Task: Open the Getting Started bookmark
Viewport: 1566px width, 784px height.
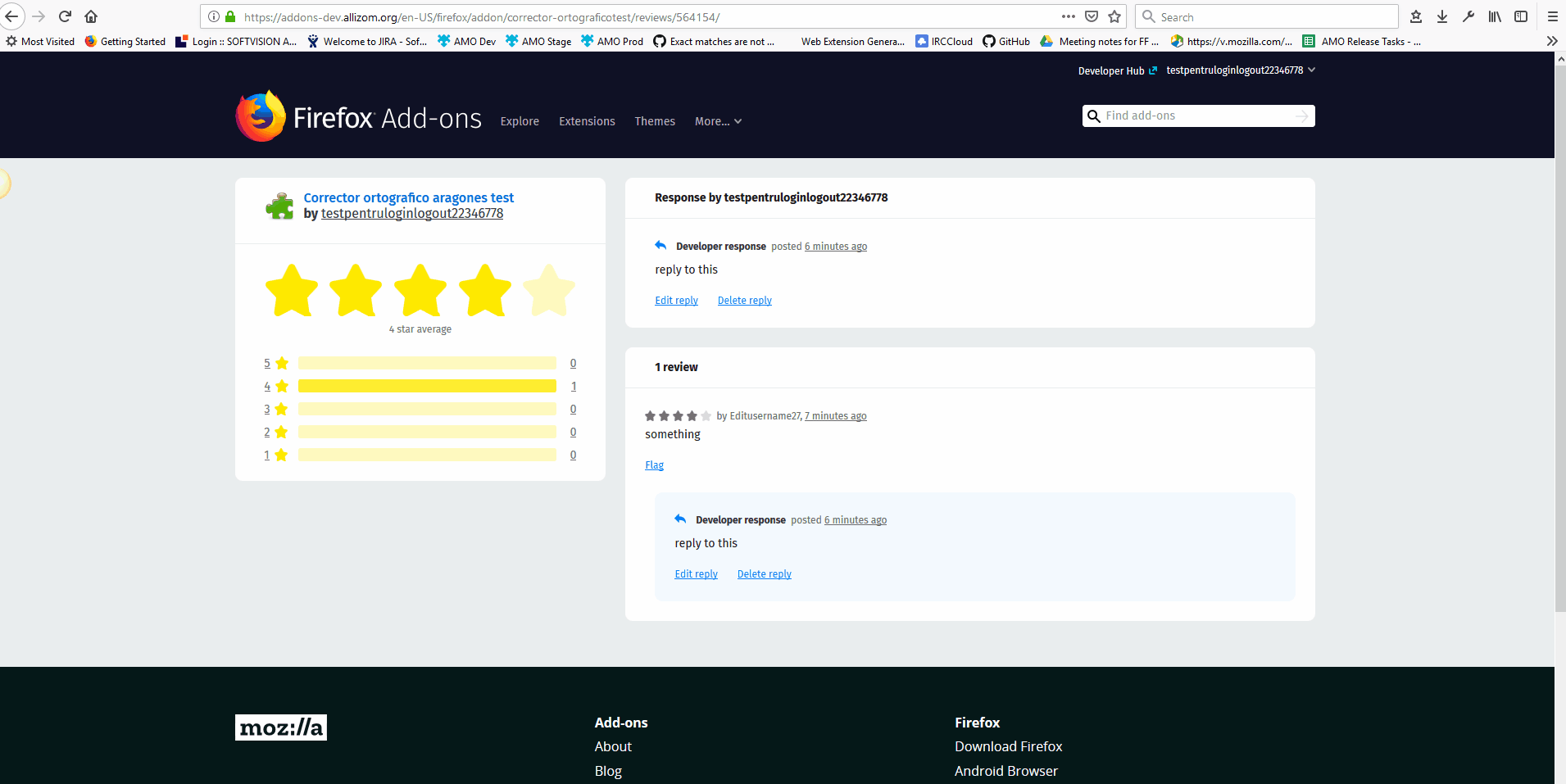Action: 125,41
